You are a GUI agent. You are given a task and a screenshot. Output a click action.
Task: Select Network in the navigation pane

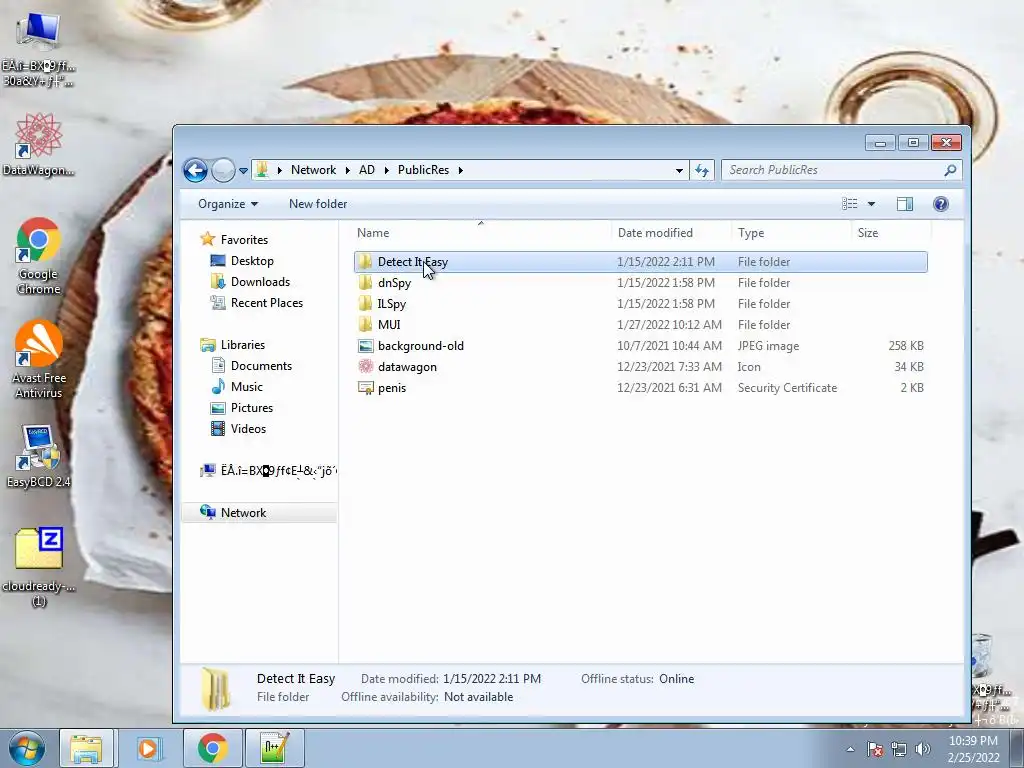(x=243, y=513)
